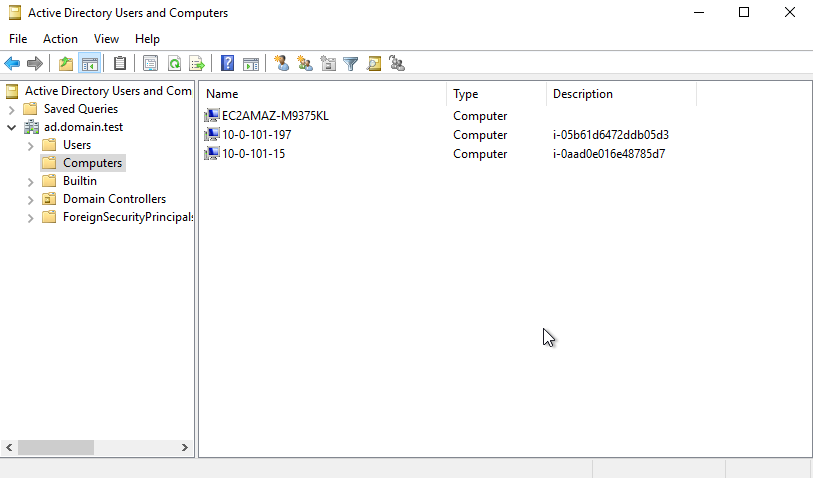Image resolution: width=813 pixels, height=478 pixels.
Task: Select the EC2AMAZ-M9375KL name text
Action: (275, 116)
